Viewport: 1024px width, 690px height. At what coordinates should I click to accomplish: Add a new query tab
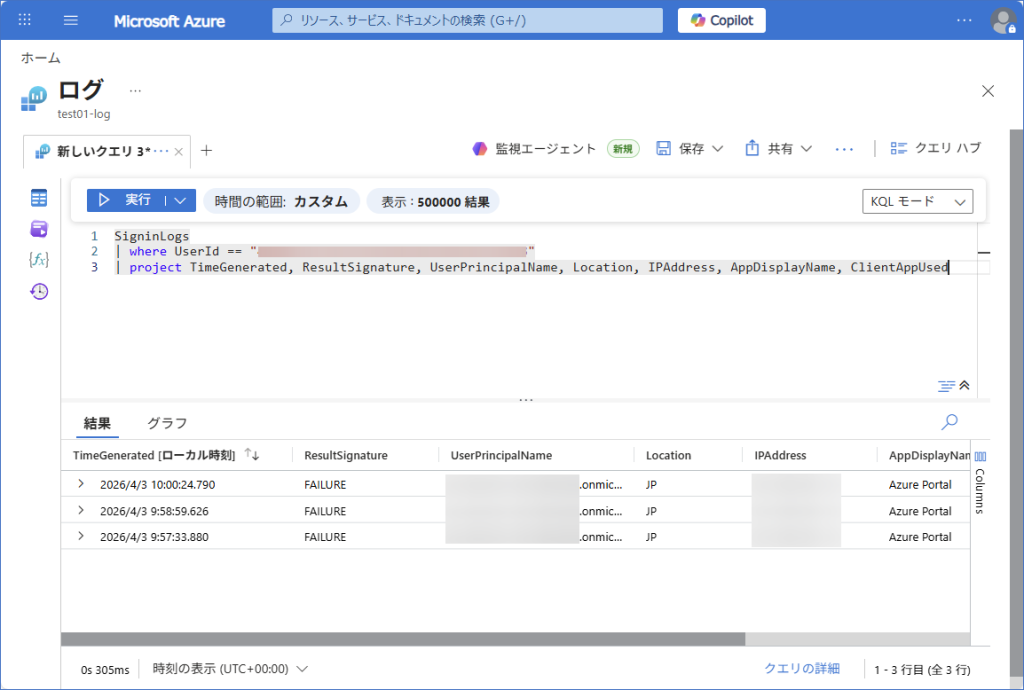[206, 151]
